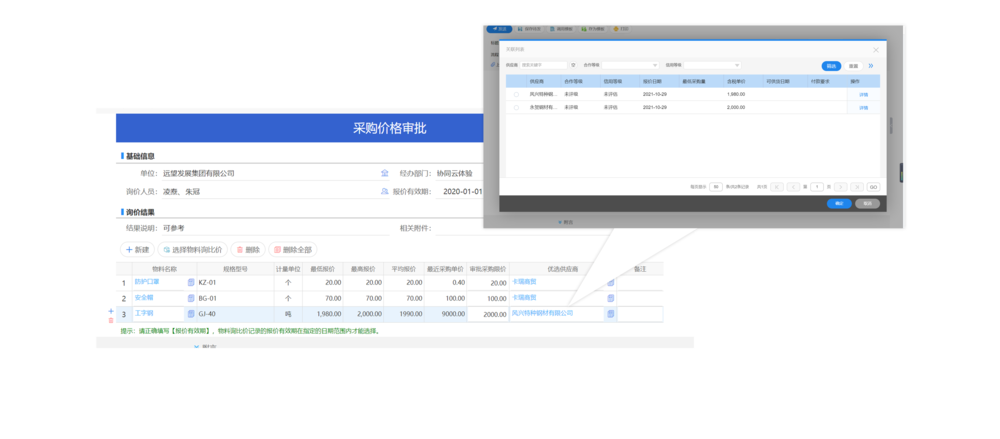1000x439 pixels.
Task: Open supplier picker icon in 防护口罩 row
Action: (610, 282)
